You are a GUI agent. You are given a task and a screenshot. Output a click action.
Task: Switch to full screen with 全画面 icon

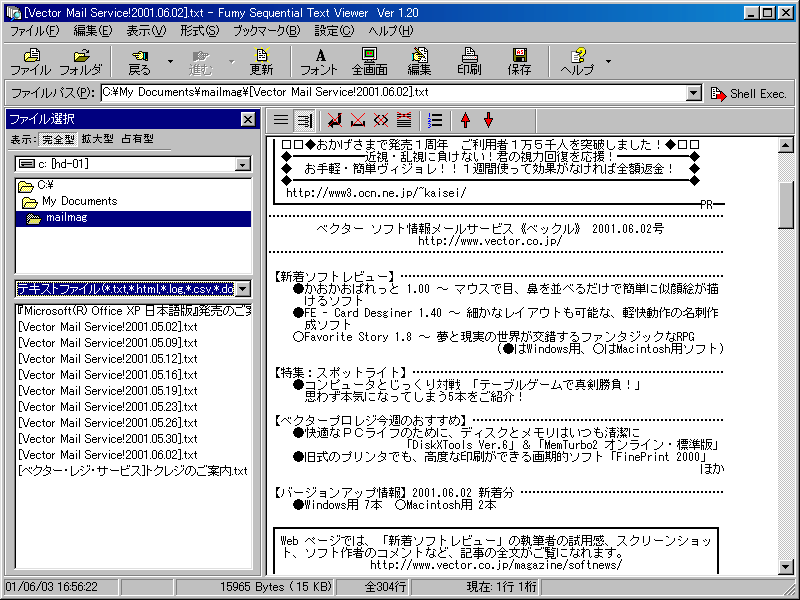coord(369,62)
